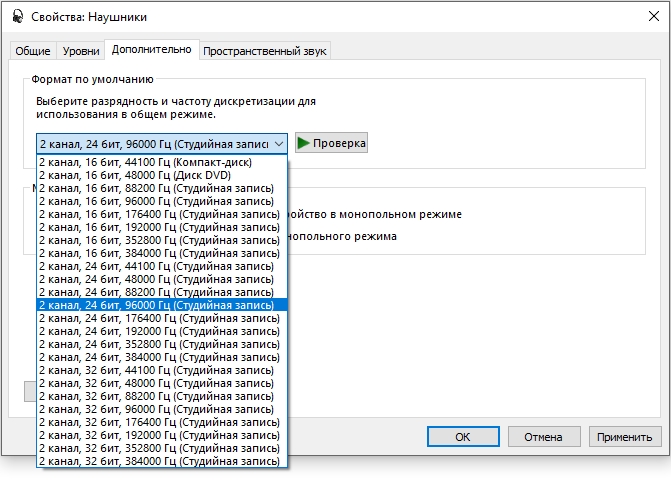The image size is (671, 492).
Task: Click the Применить button
Action: (625, 437)
